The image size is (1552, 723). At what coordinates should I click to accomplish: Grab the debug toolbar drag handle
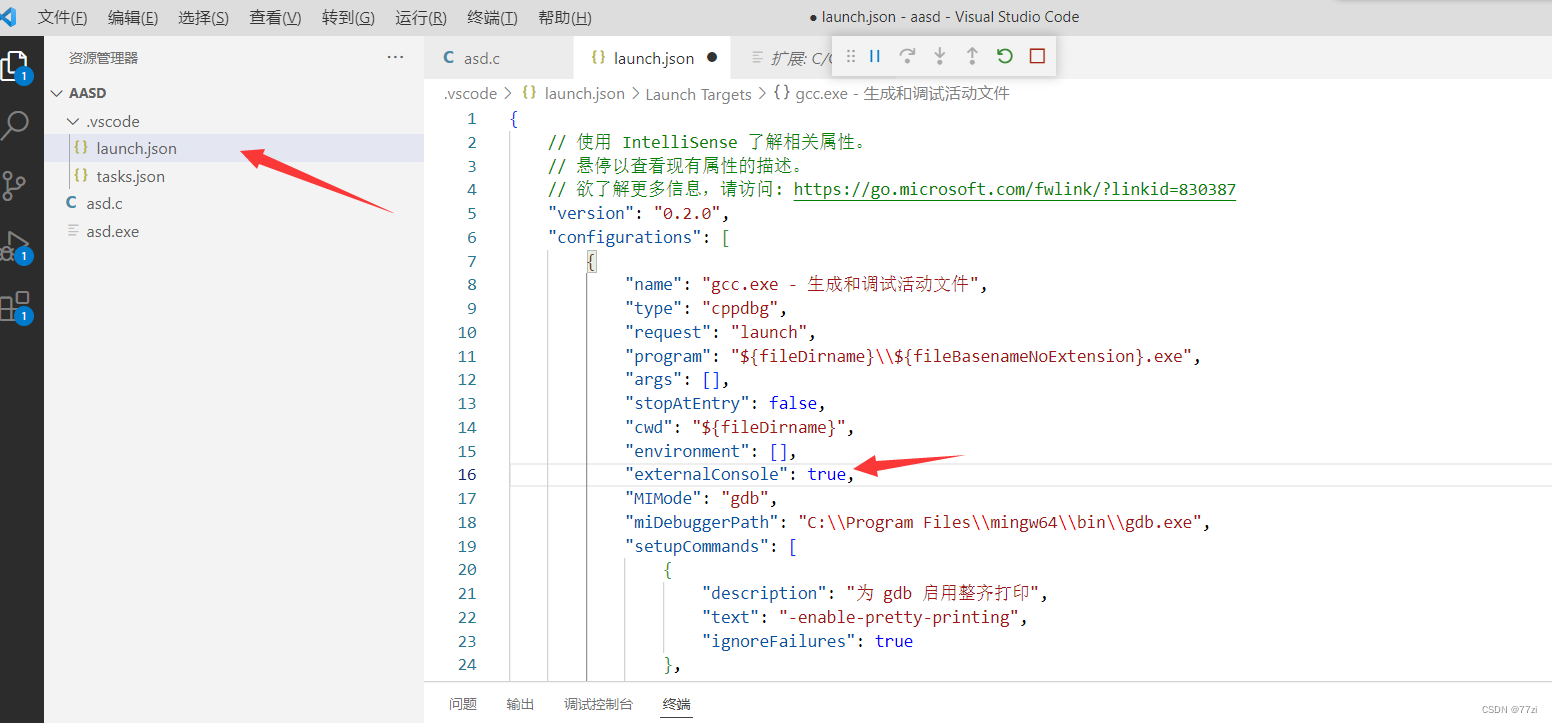click(x=851, y=57)
